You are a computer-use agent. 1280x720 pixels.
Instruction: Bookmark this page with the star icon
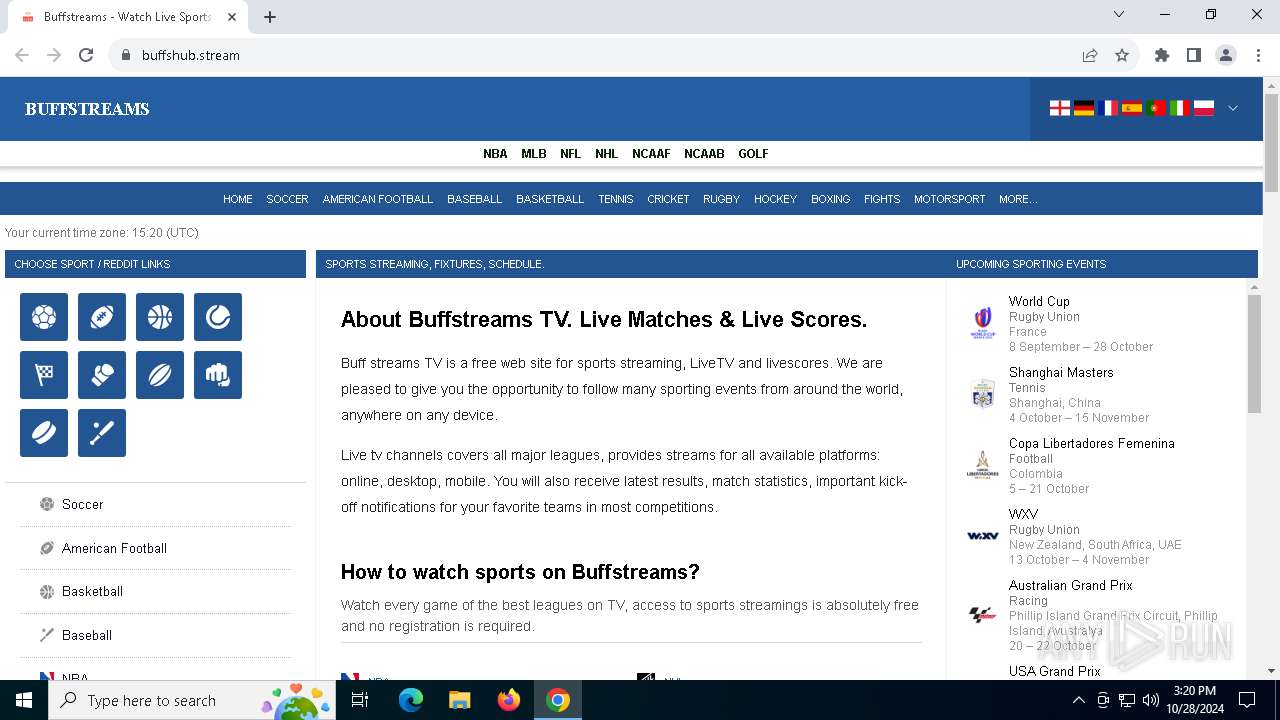pyautogui.click(x=1122, y=55)
